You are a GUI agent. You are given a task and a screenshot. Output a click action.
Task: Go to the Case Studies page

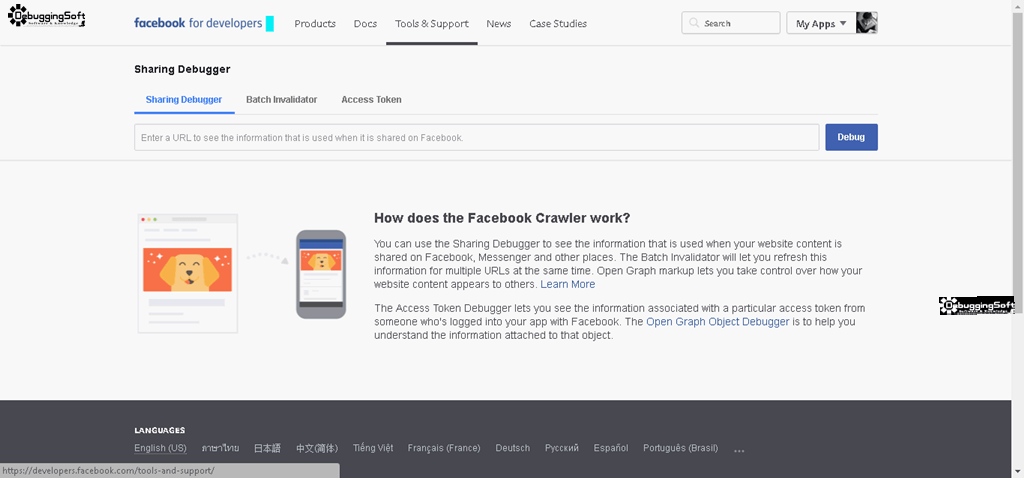pyautogui.click(x=558, y=24)
